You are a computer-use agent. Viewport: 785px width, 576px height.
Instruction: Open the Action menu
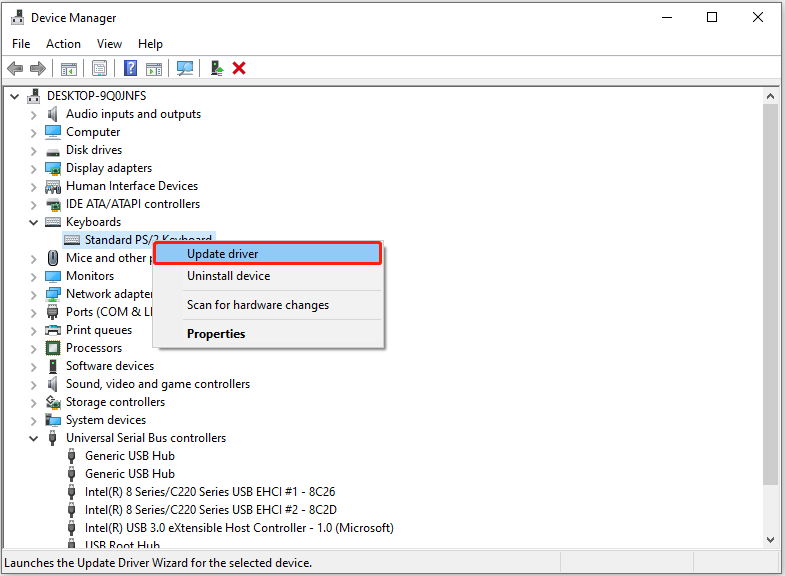click(63, 44)
